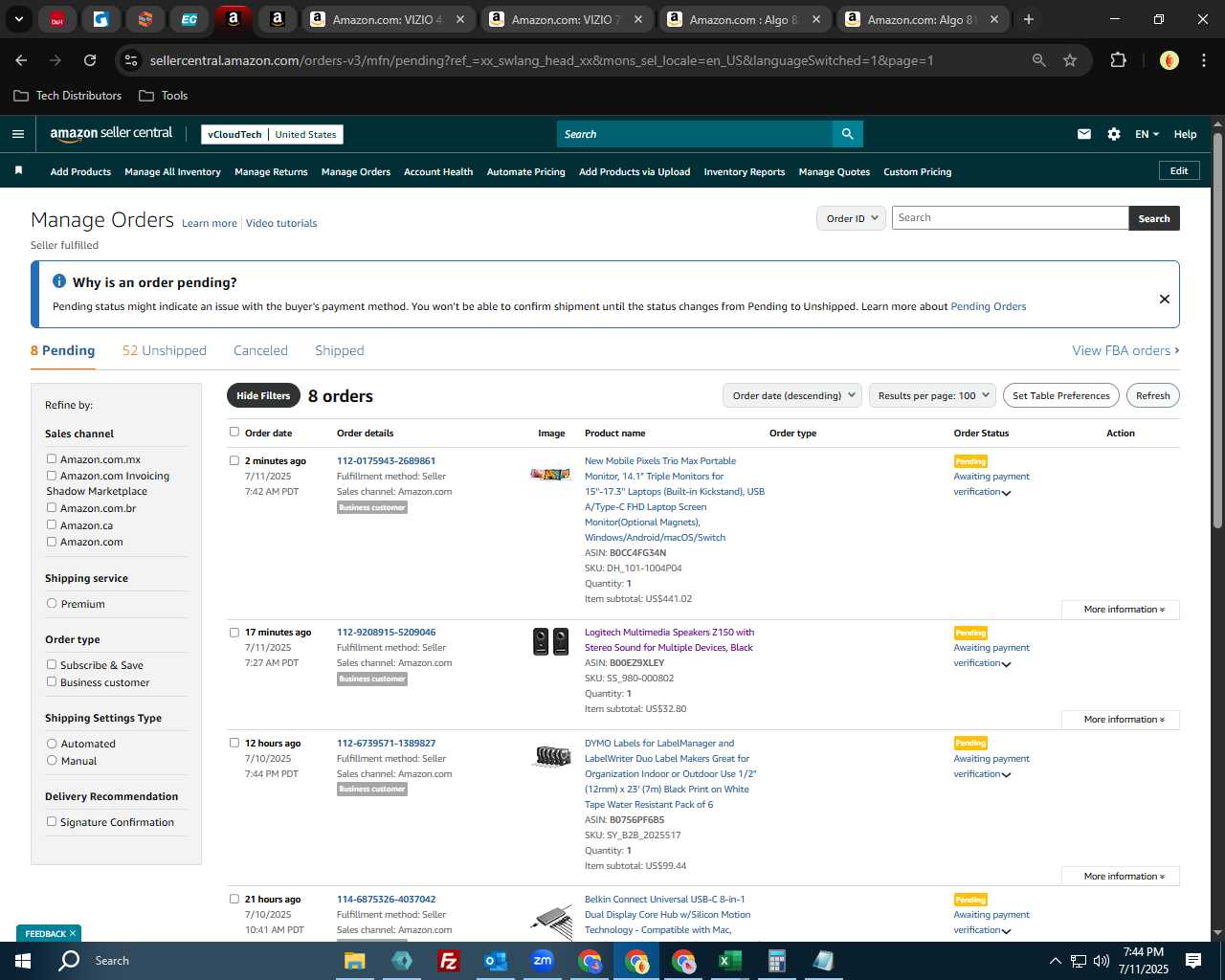Click the magnifier search button in header
1225x980 pixels.
point(847,134)
